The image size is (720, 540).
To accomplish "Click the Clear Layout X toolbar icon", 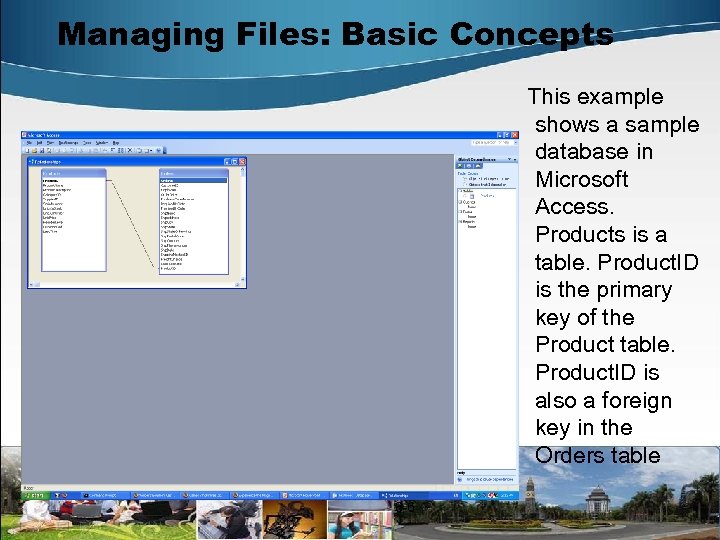I will 130,150.
